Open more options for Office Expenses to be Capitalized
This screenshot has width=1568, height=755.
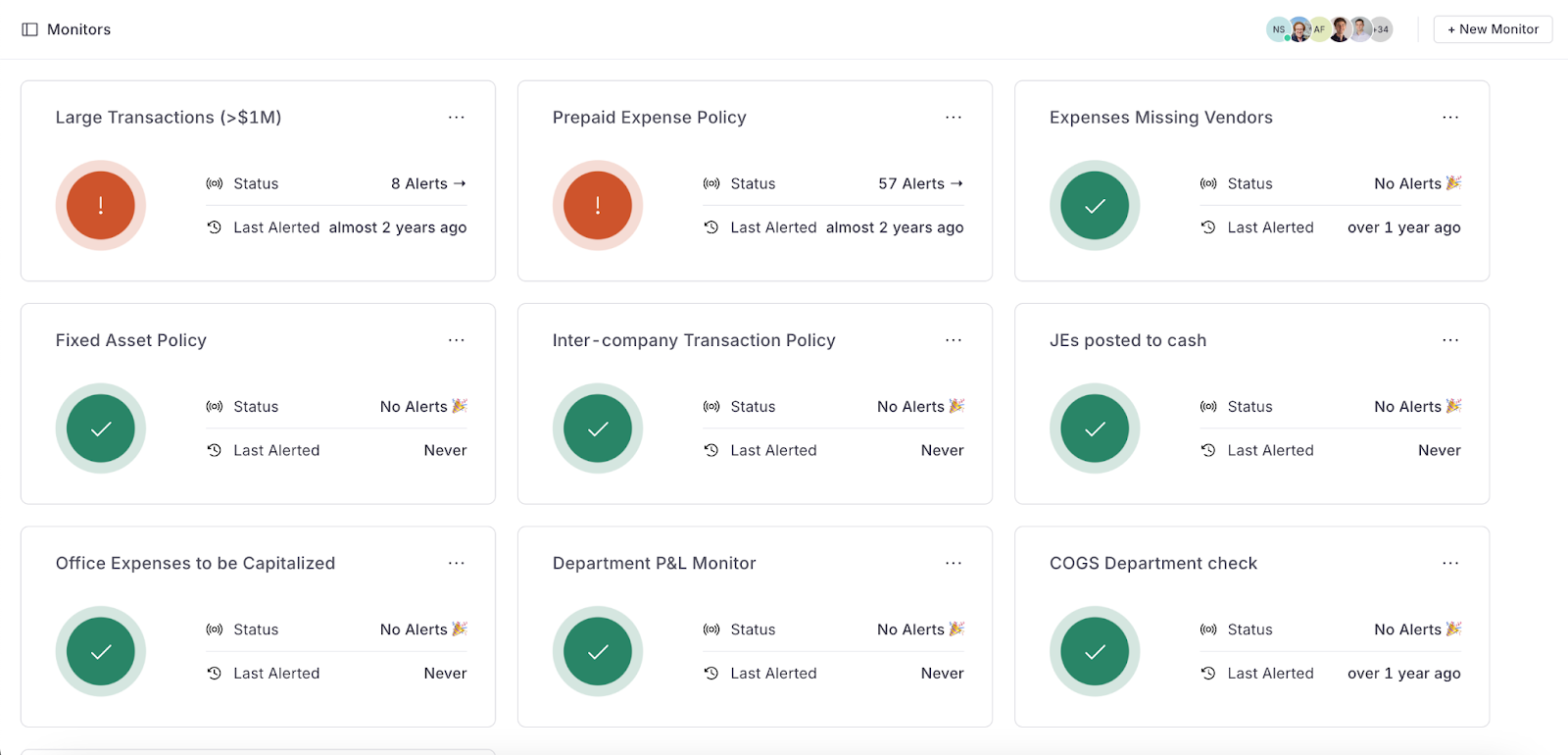[457, 563]
